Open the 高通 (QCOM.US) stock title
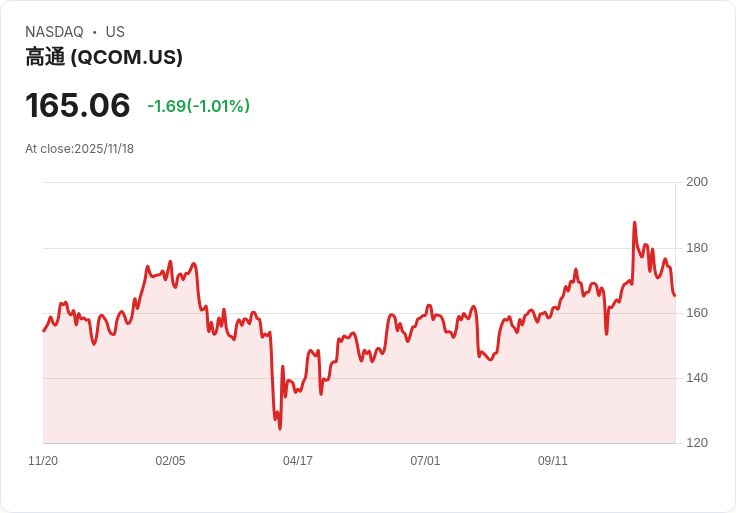Screen dimensions: 736x513 coord(104,57)
